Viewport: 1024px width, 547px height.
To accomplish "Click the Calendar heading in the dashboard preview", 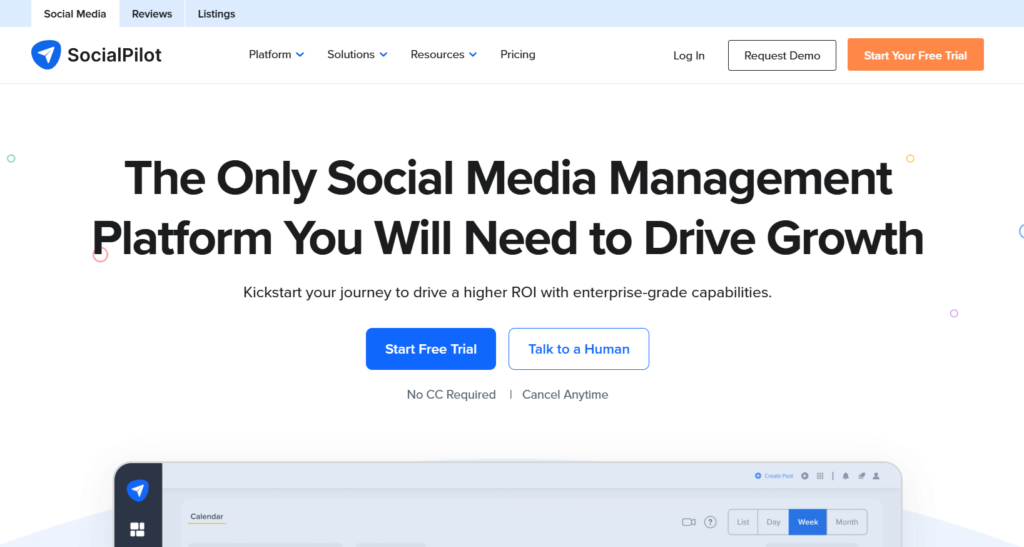I will tap(207, 516).
